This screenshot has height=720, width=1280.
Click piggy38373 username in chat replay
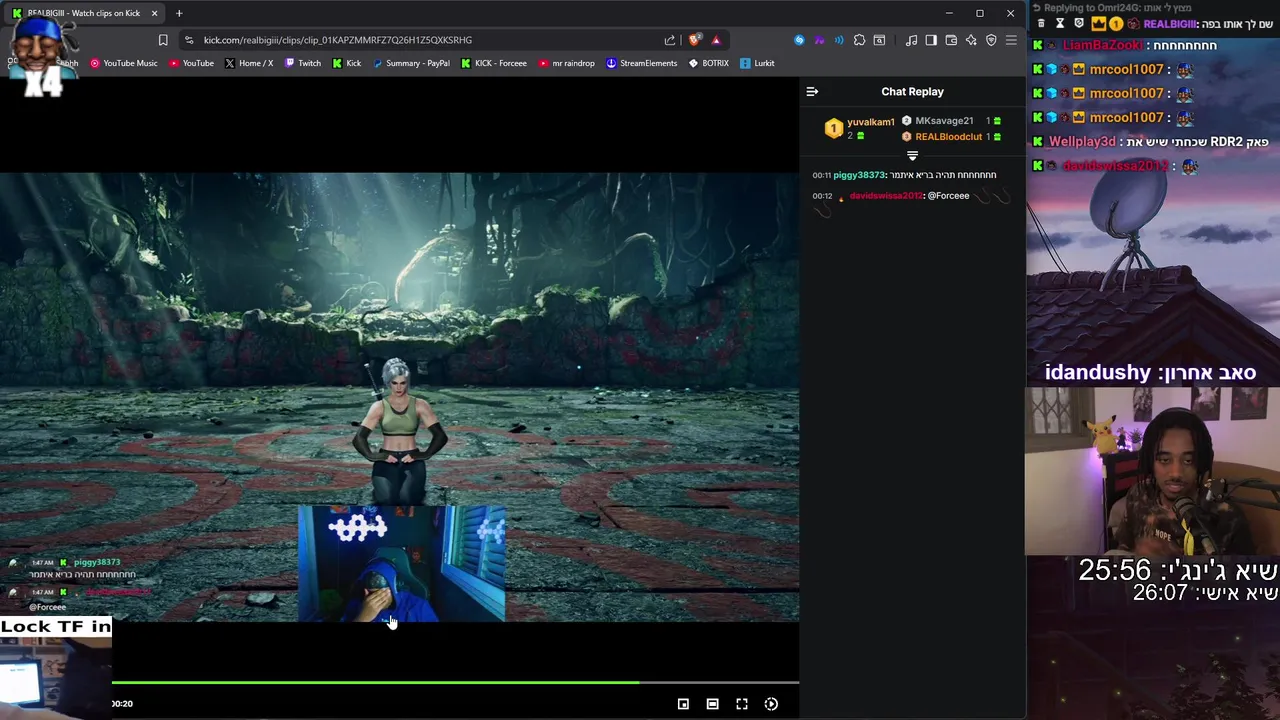(859, 175)
